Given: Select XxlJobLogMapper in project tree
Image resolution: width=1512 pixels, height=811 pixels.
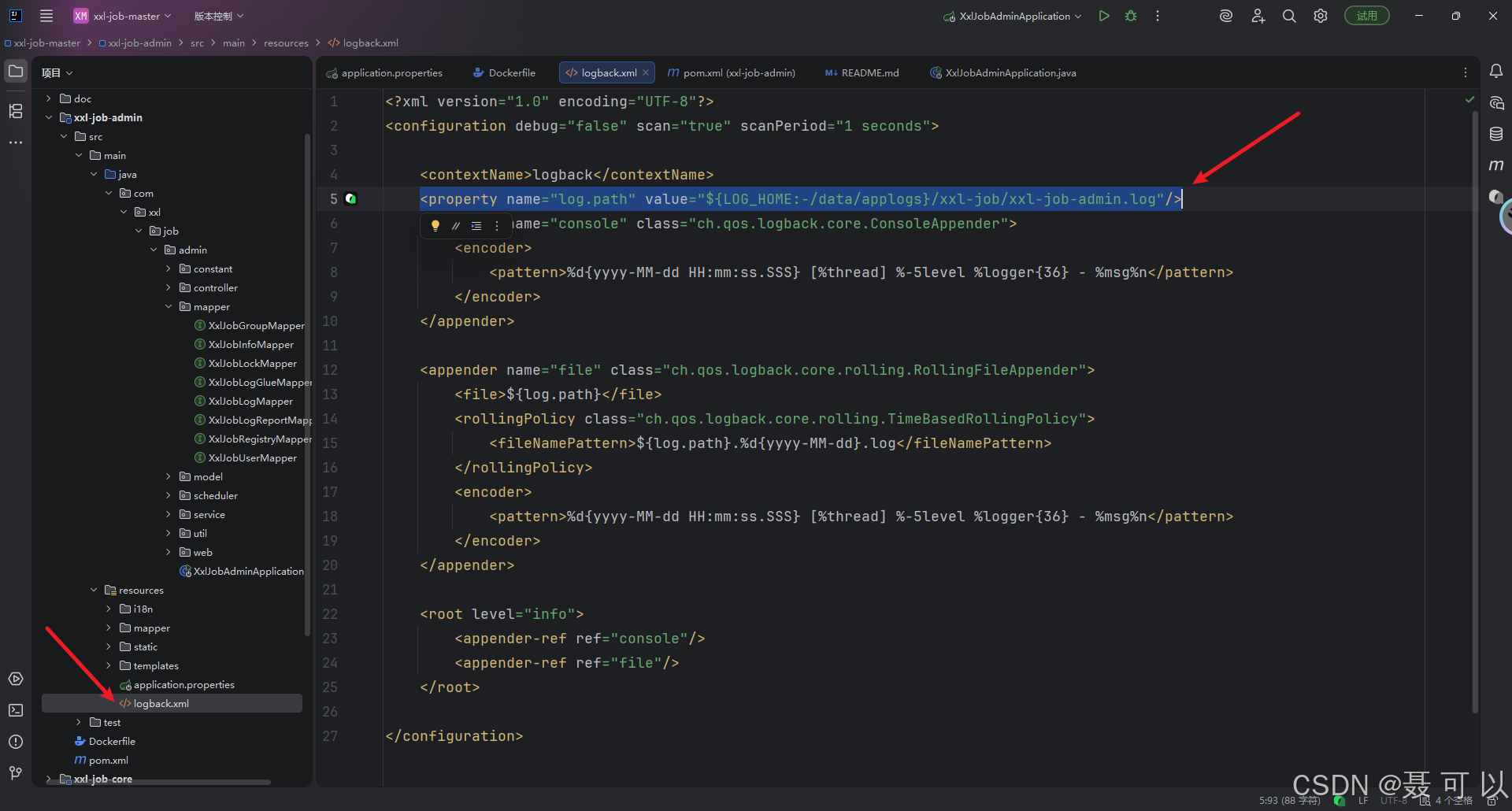Looking at the screenshot, I should [243, 401].
